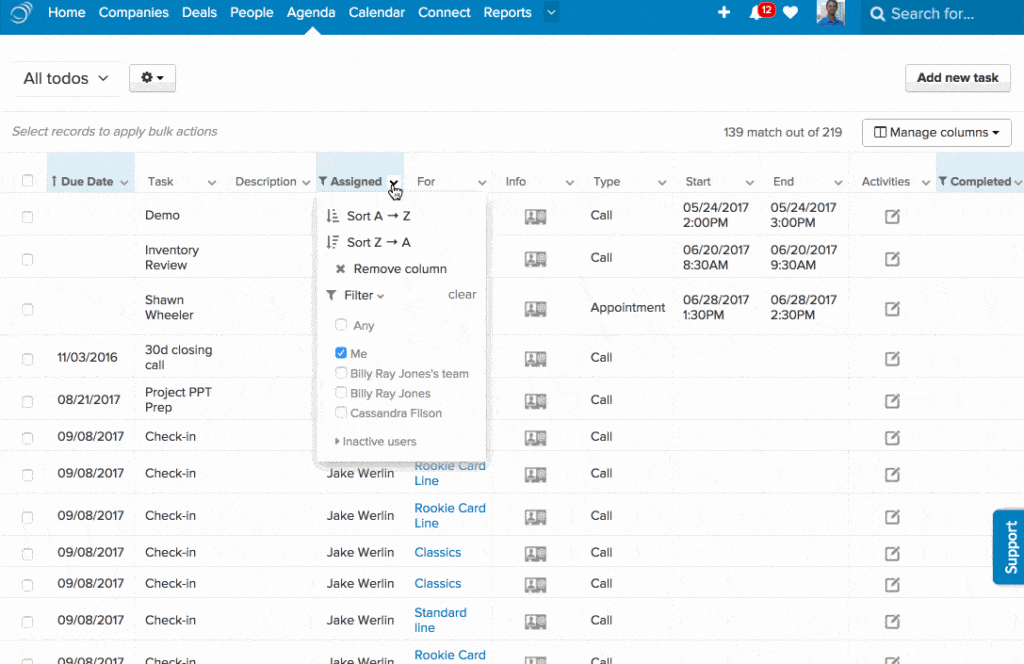
Task: Open the Manage columns dropdown
Action: (936, 132)
